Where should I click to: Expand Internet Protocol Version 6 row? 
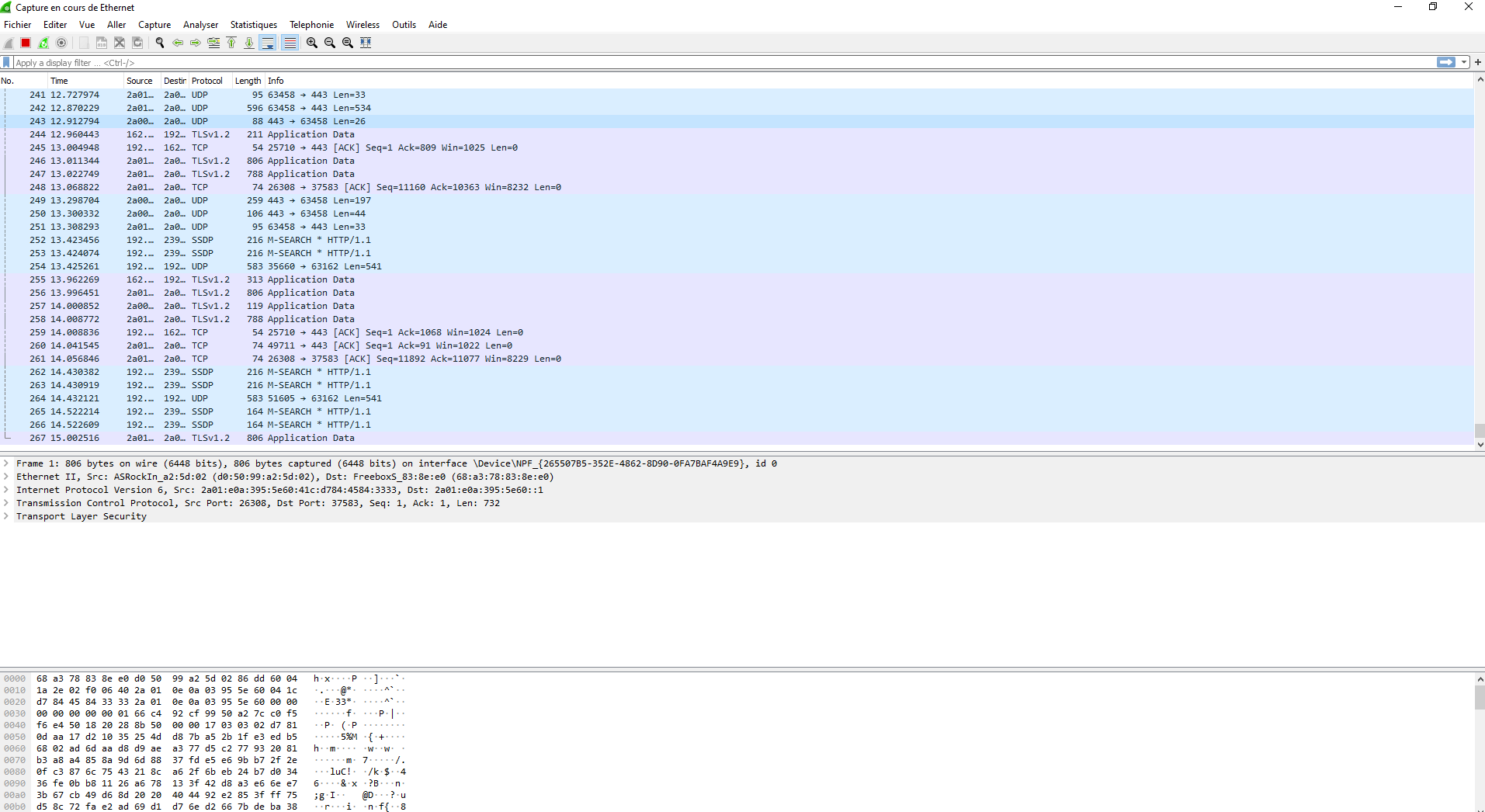point(6,490)
